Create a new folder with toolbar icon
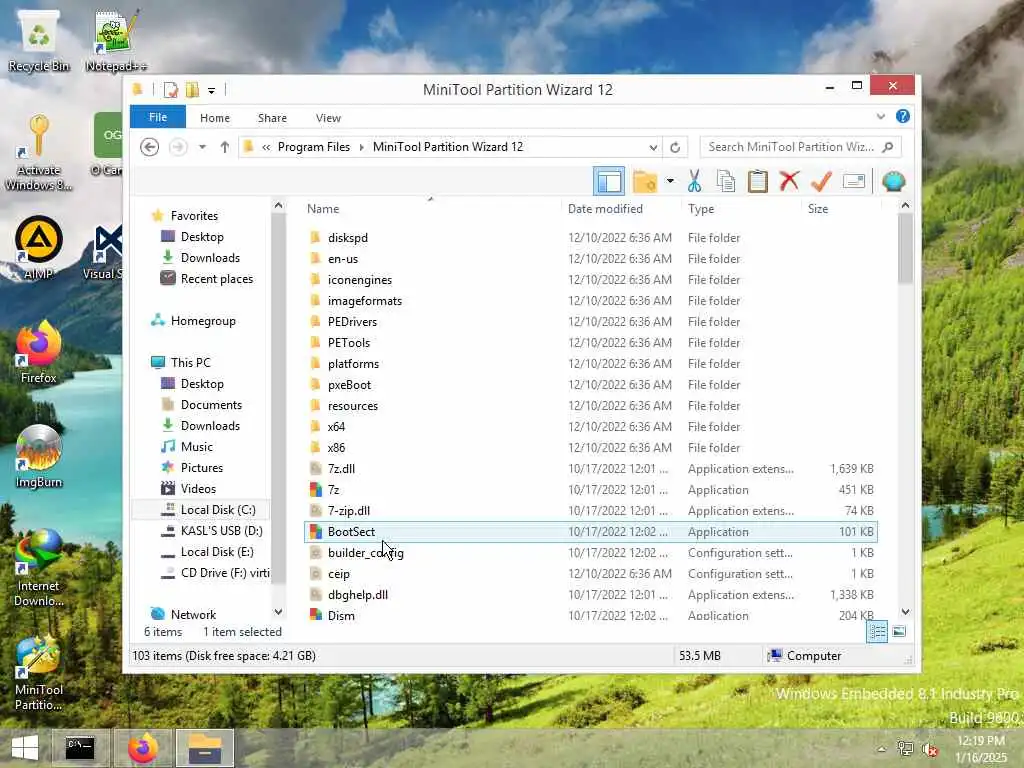The height and width of the screenshot is (768, 1024). click(645, 182)
